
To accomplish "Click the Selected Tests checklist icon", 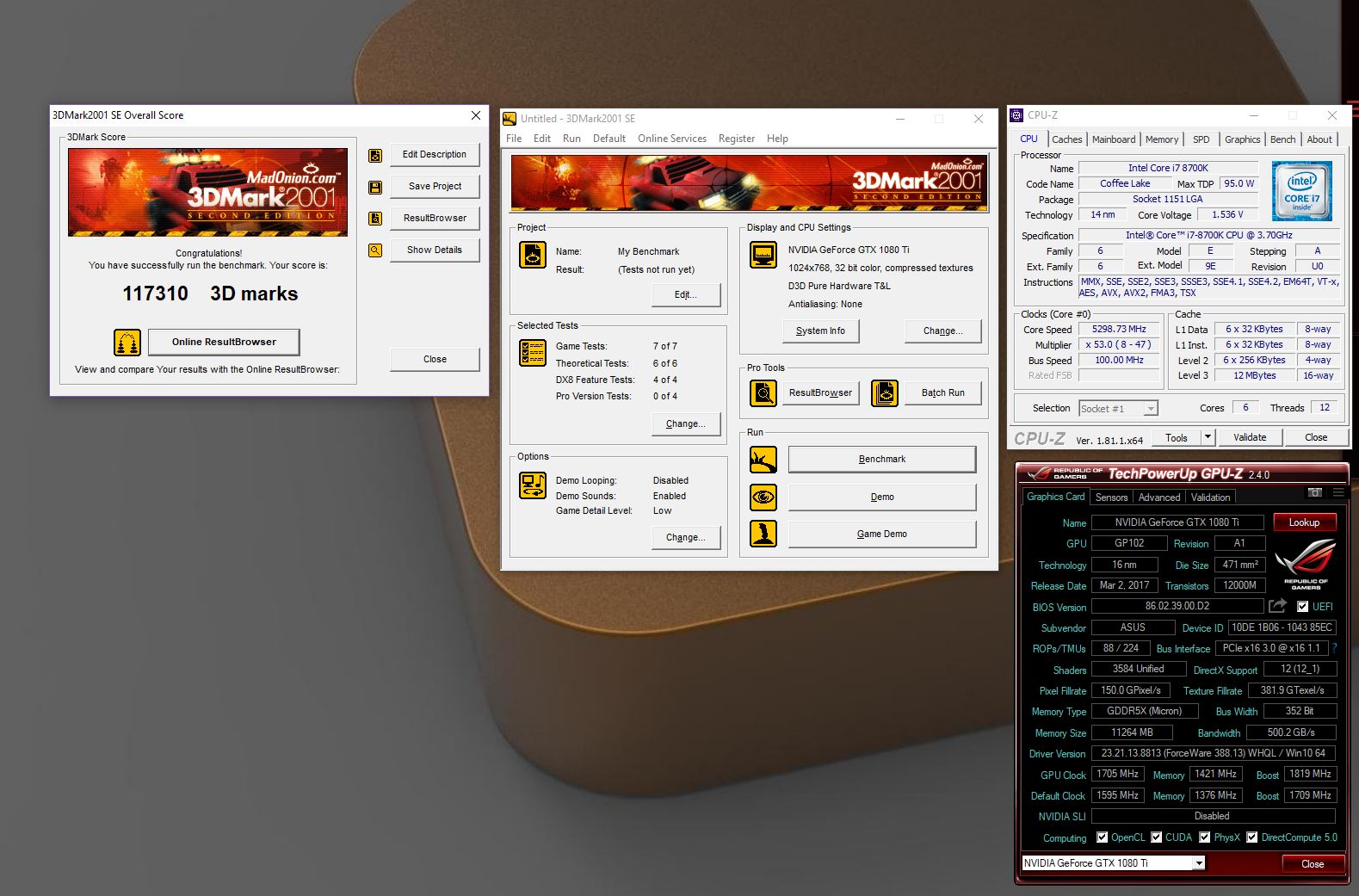I will point(533,352).
